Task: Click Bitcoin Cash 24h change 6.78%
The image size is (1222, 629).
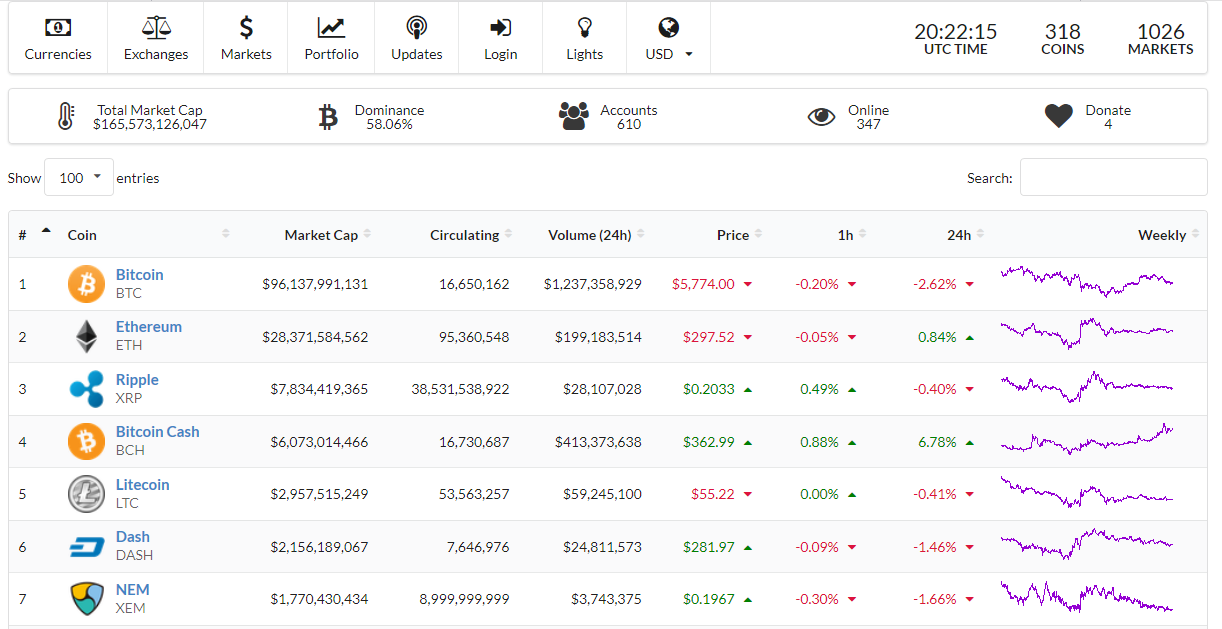Action: pos(938,442)
